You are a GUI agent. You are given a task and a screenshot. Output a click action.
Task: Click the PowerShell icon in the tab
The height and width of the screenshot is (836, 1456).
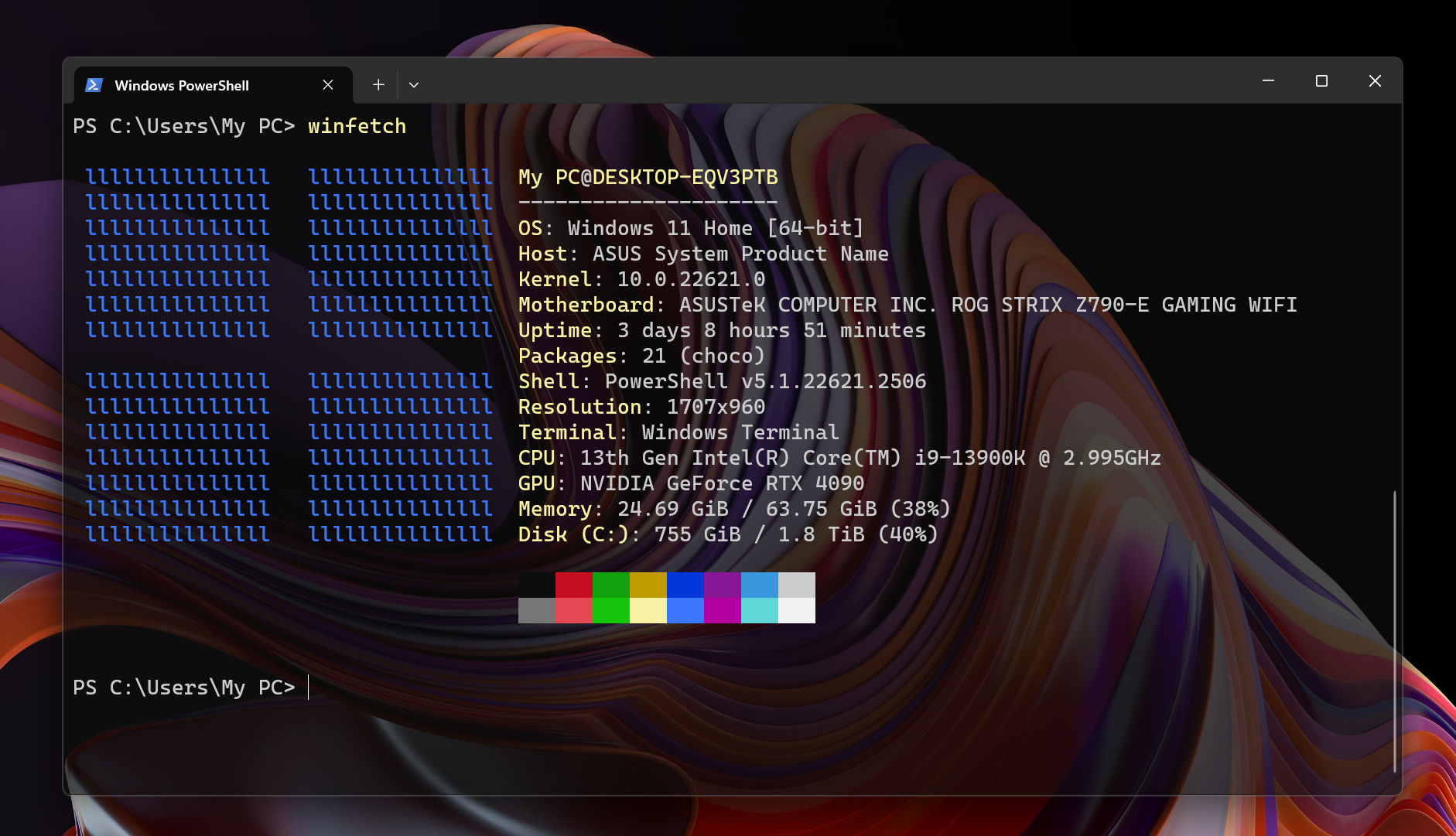click(94, 85)
